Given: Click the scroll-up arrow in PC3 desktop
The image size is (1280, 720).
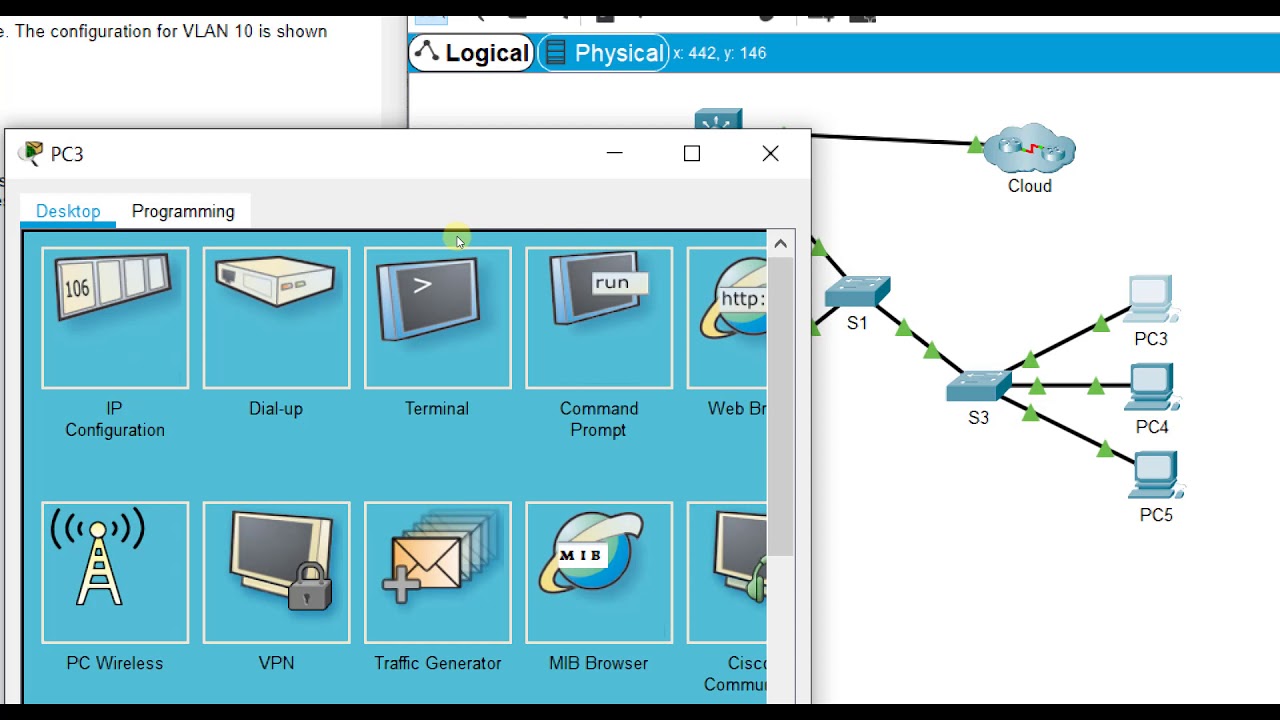Looking at the screenshot, I should click(780, 243).
